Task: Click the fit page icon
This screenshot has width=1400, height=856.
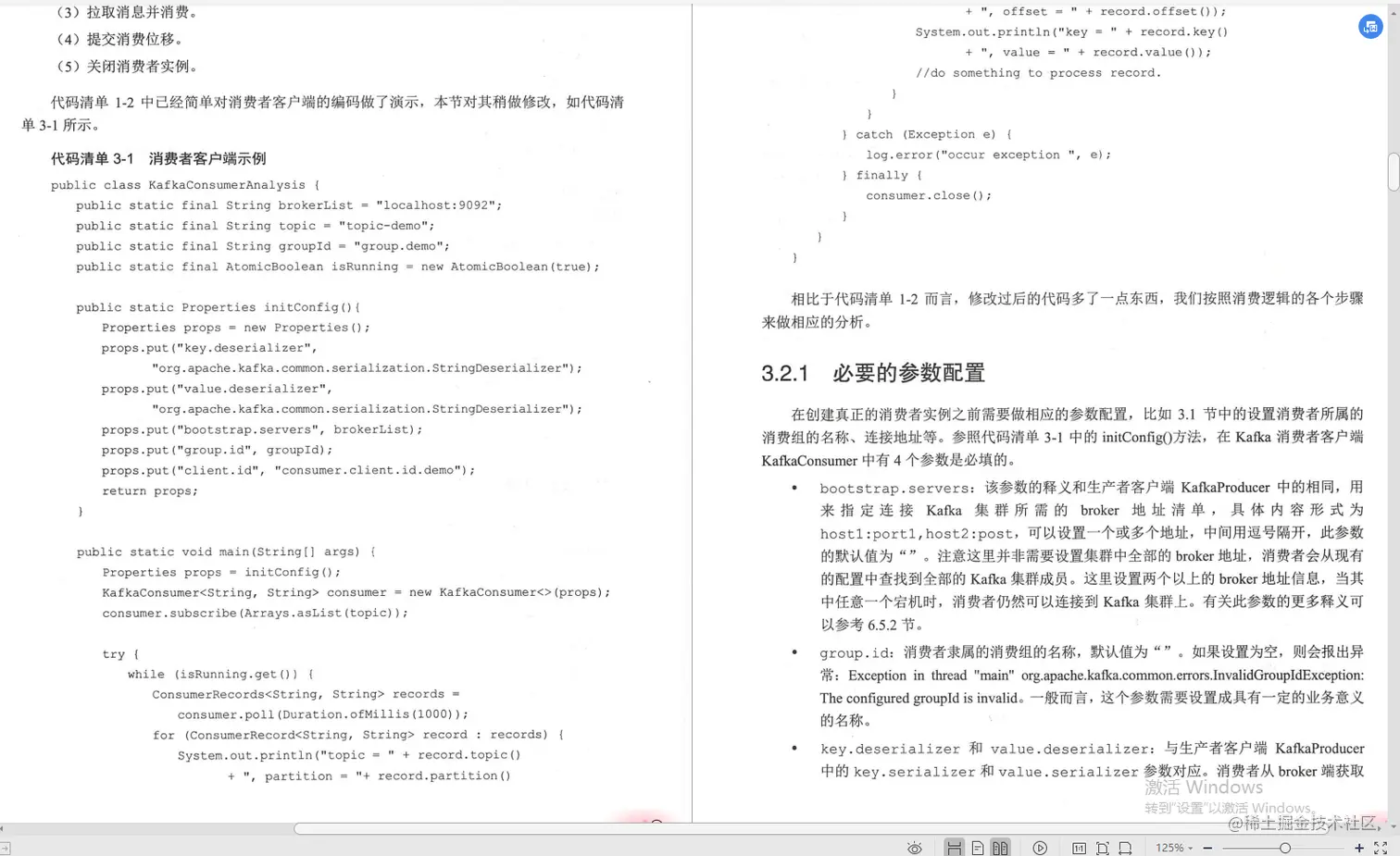Action: coord(1103,847)
